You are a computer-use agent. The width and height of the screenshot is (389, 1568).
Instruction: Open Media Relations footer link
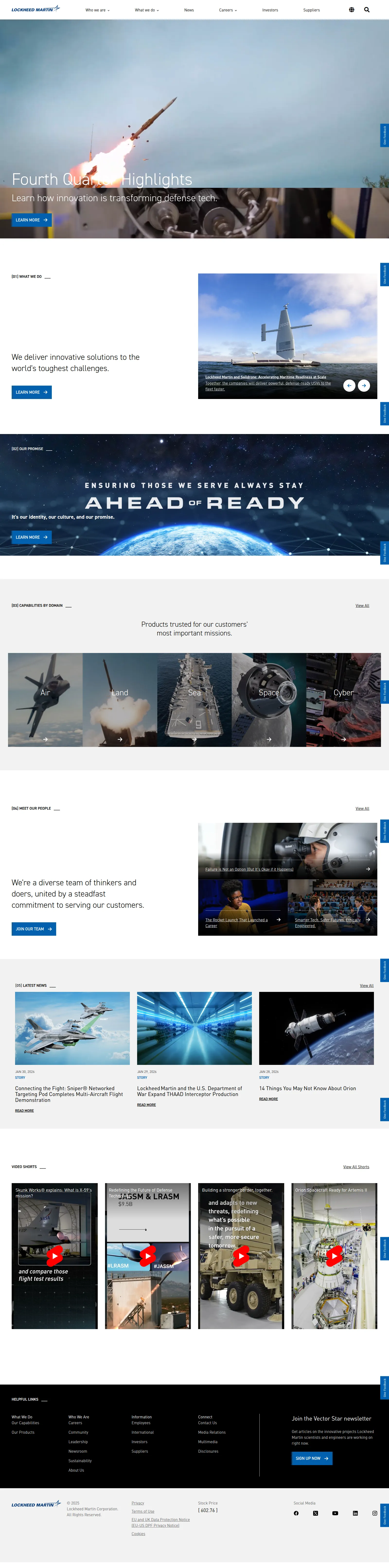point(212,1432)
